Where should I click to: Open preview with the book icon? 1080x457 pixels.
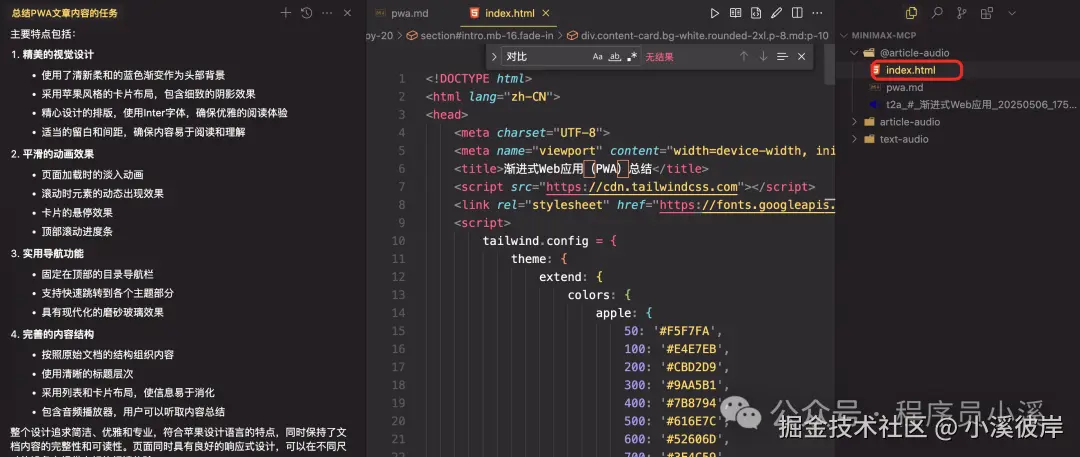click(x=736, y=13)
